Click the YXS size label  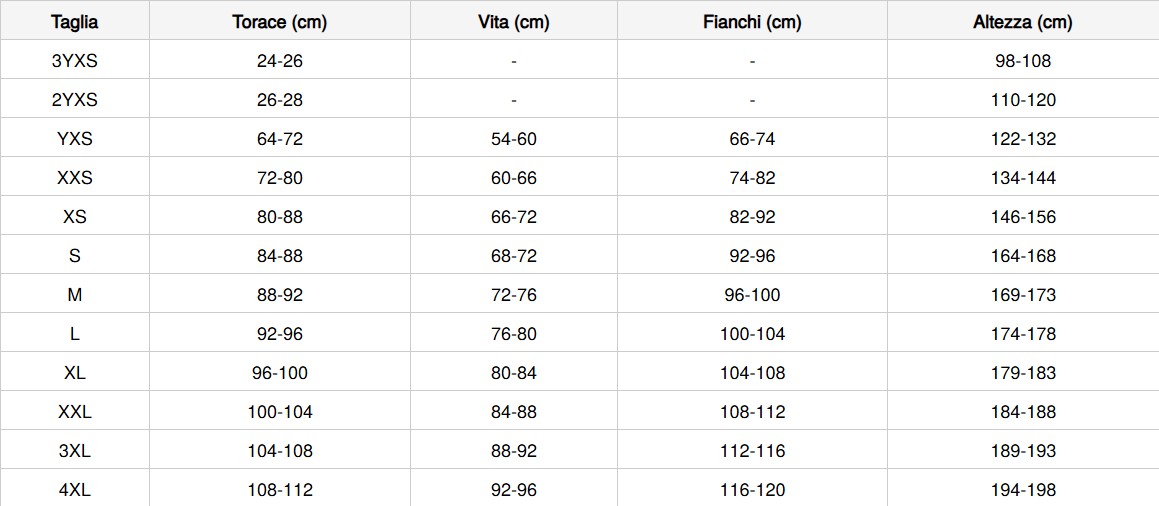click(75, 139)
